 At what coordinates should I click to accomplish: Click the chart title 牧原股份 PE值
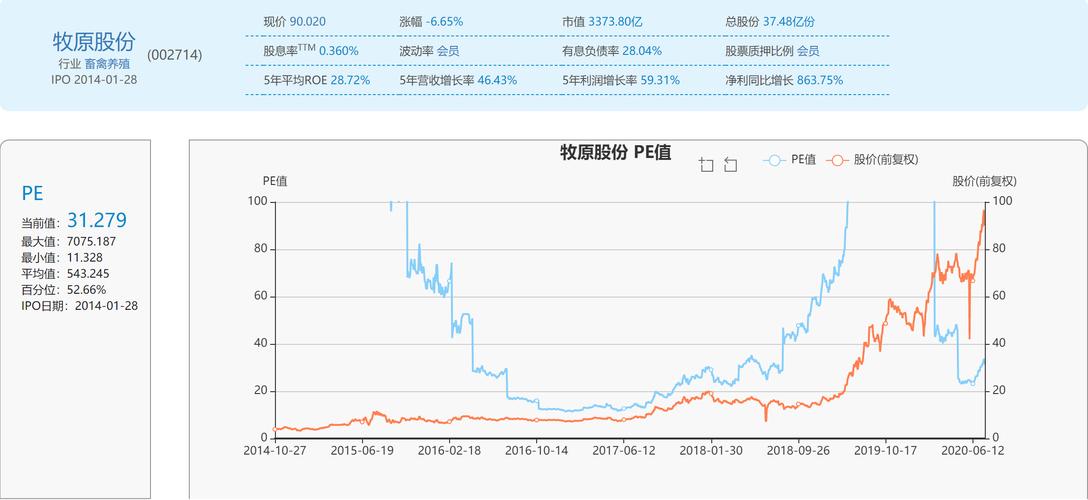coord(615,153)
